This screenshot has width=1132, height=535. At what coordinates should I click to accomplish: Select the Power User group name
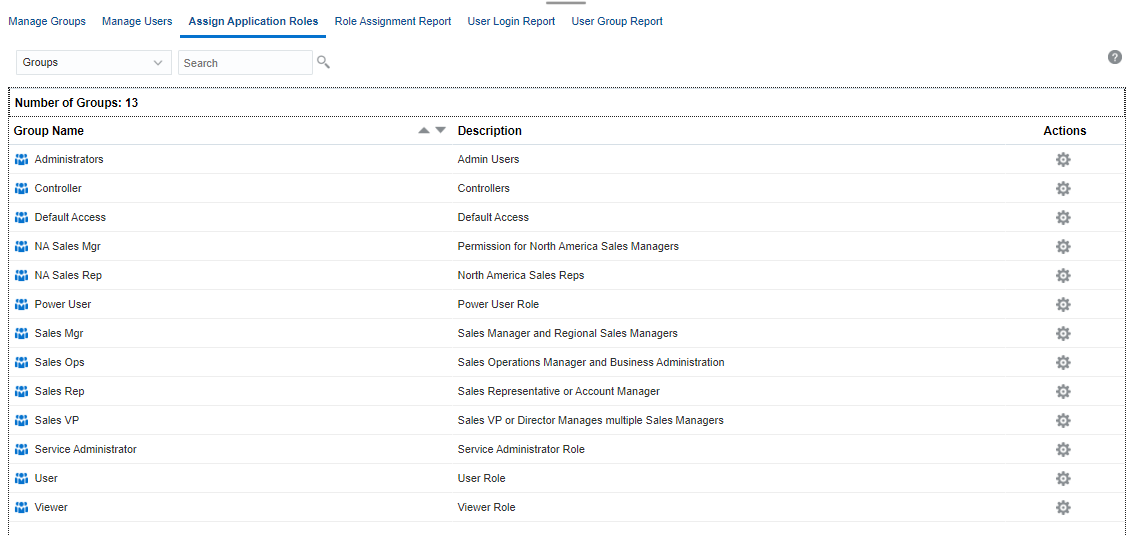pyautogui.click(x=63, y=305)
